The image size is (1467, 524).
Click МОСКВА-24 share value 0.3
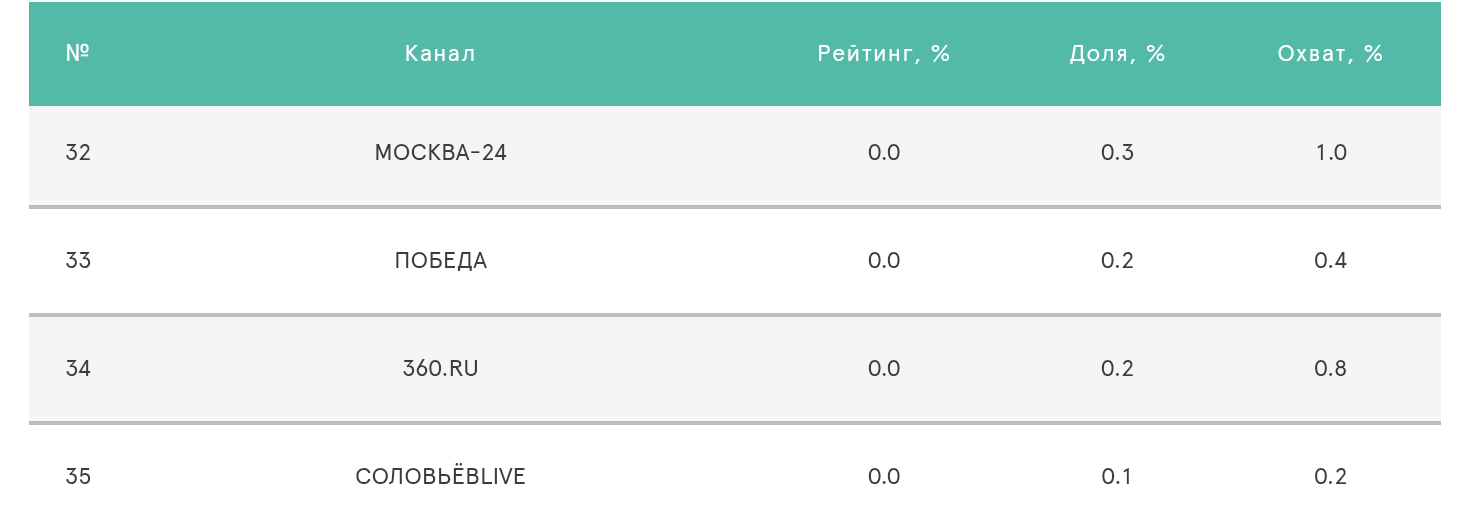pyautogui.click(x=1117, y=153)
